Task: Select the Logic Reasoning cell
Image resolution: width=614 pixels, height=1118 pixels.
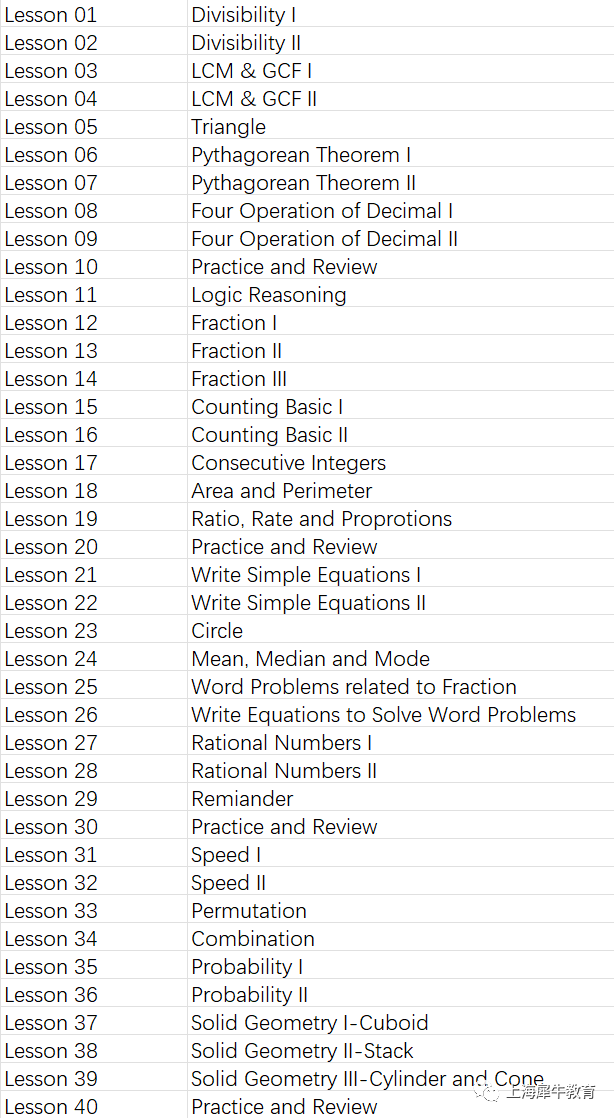Action: 401,294
